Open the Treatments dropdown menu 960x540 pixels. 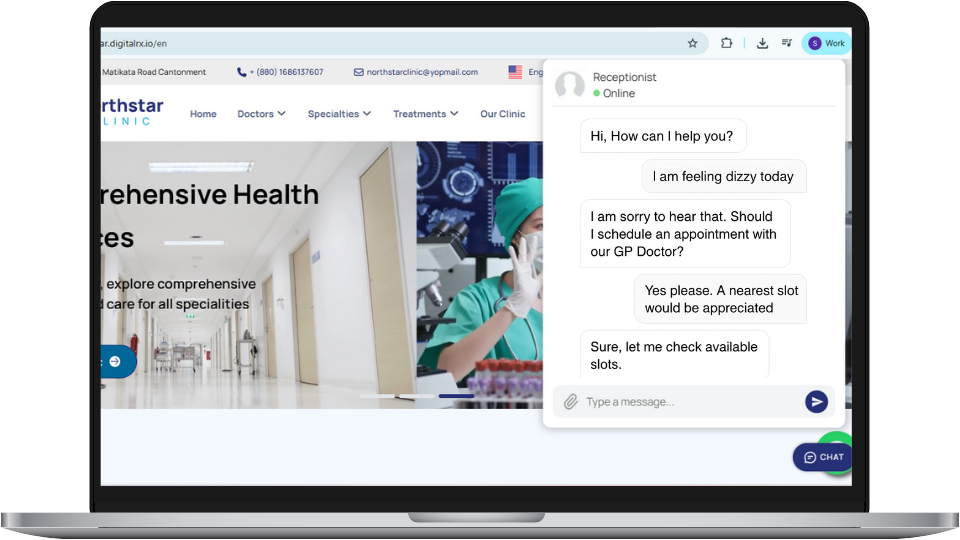(425, 114)
